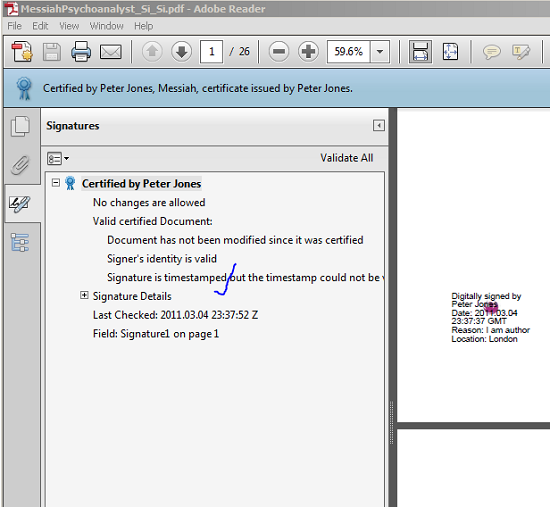Click the panel resize splitter handle

click(392, 422)
